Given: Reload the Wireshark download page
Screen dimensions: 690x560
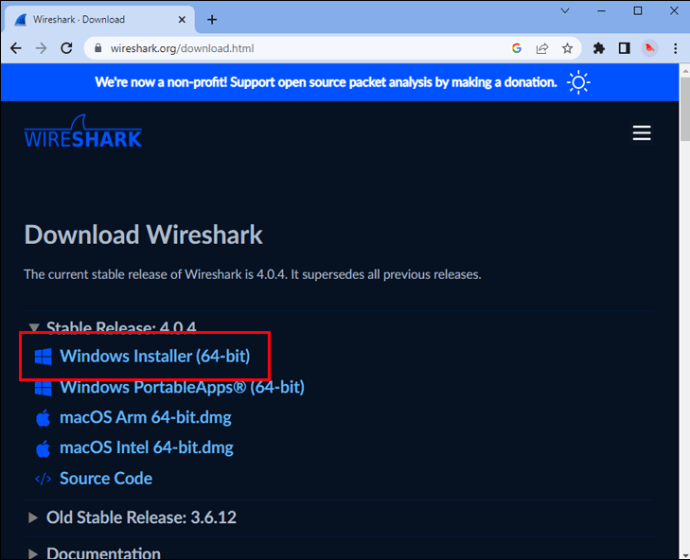Looking at the screenshot, I should point(66,48).
